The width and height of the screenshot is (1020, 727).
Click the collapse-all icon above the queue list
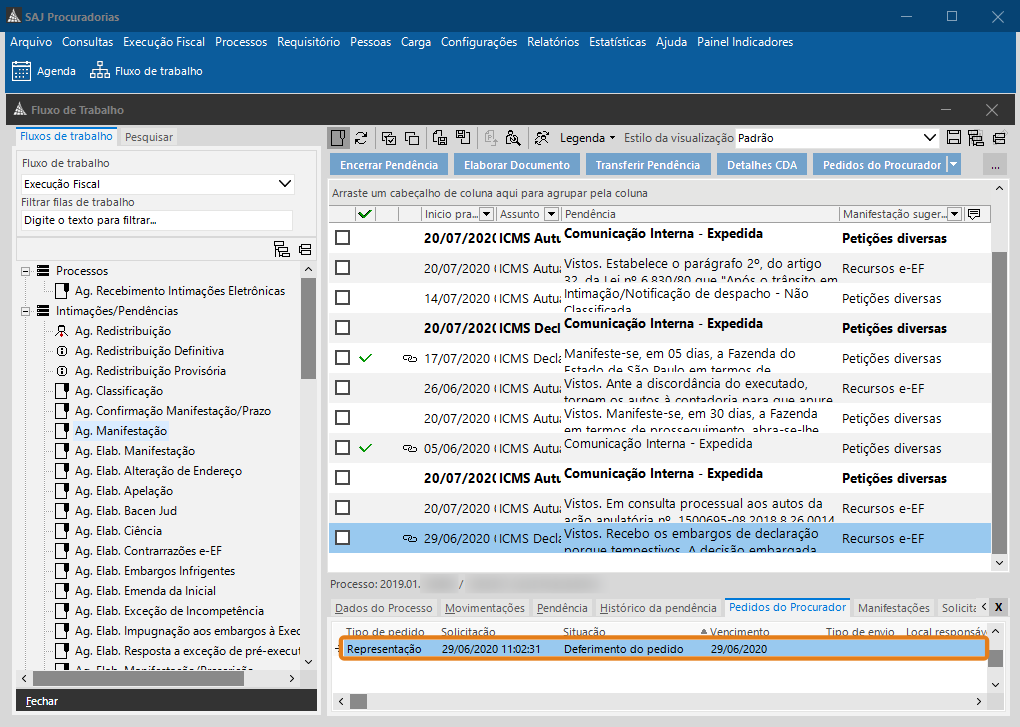click(x=304, y=249)
